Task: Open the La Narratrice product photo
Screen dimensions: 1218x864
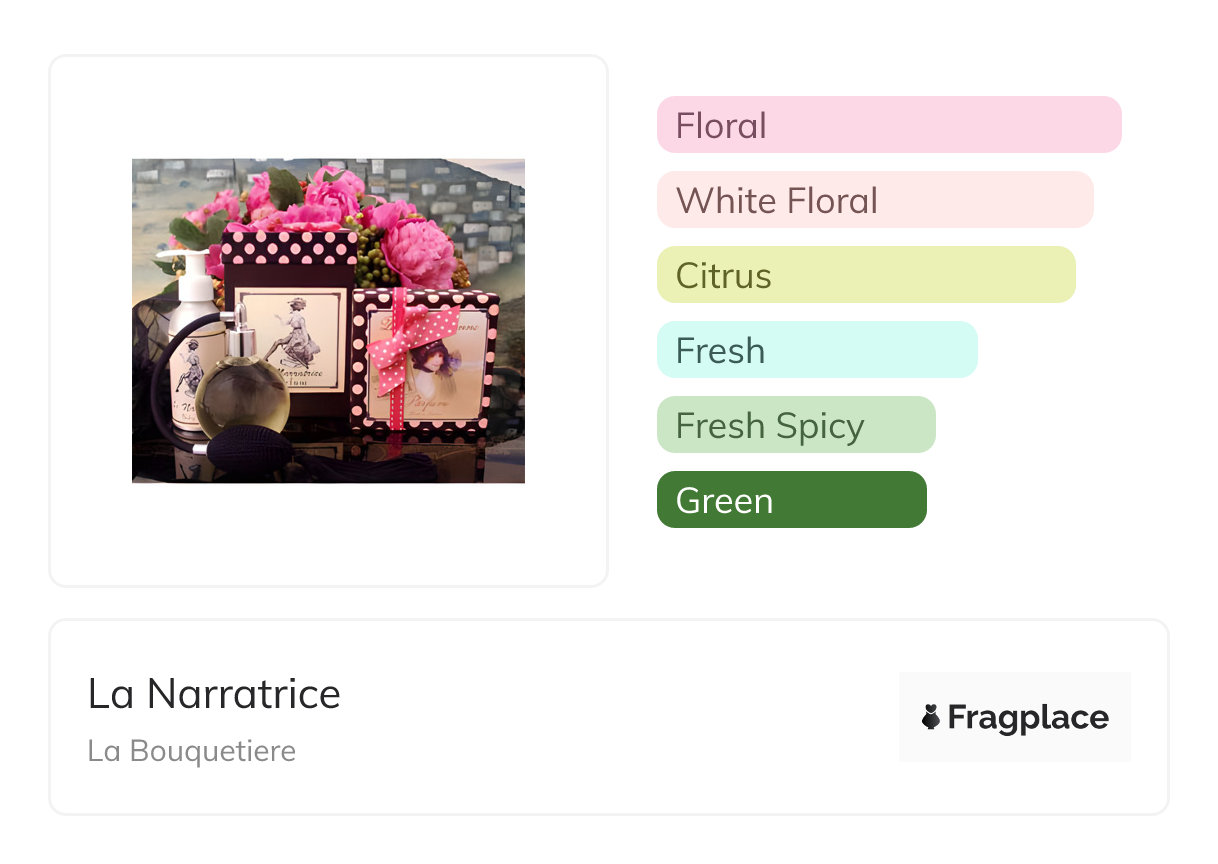Action: pos(328,320)
